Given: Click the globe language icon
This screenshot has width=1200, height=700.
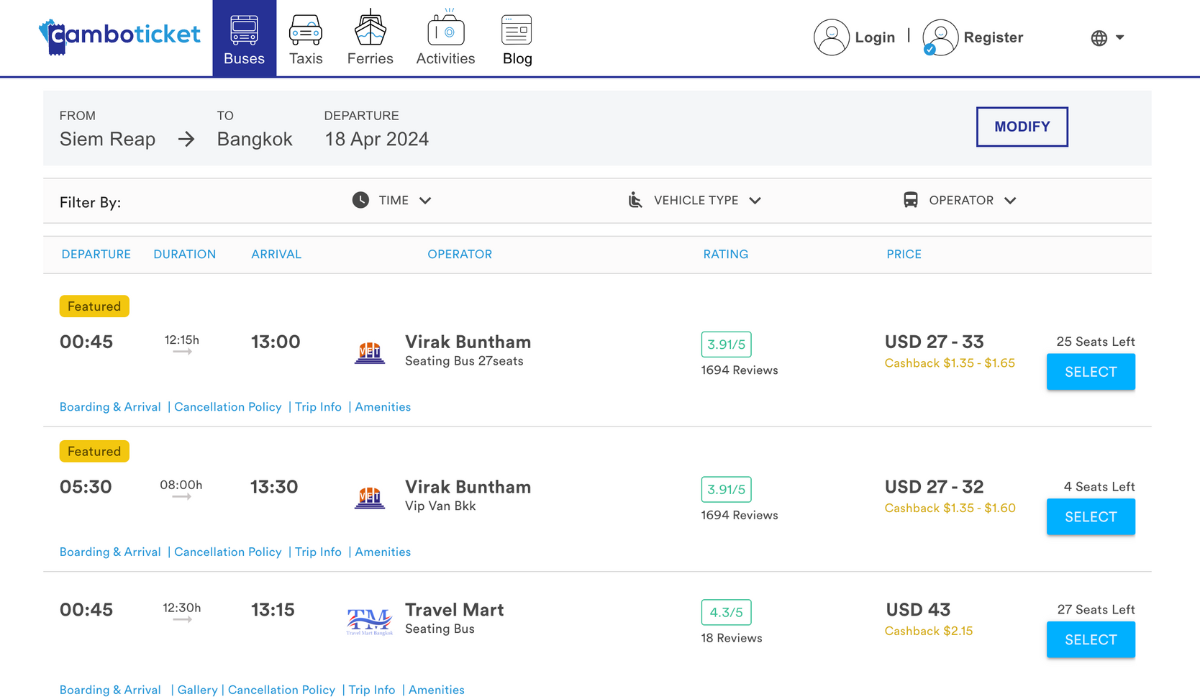Looking at the screenshot, I should pyautogui.click(x=1099, y=36).
